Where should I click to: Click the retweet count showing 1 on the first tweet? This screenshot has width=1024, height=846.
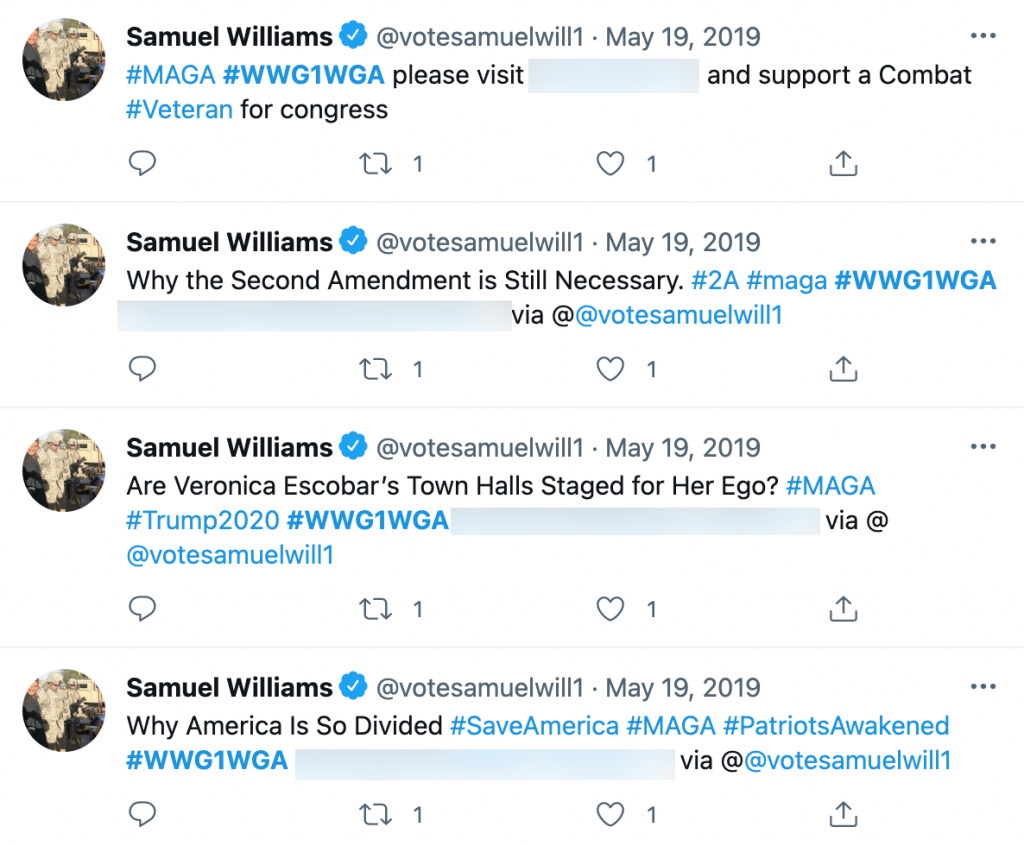tap(418, 163)
